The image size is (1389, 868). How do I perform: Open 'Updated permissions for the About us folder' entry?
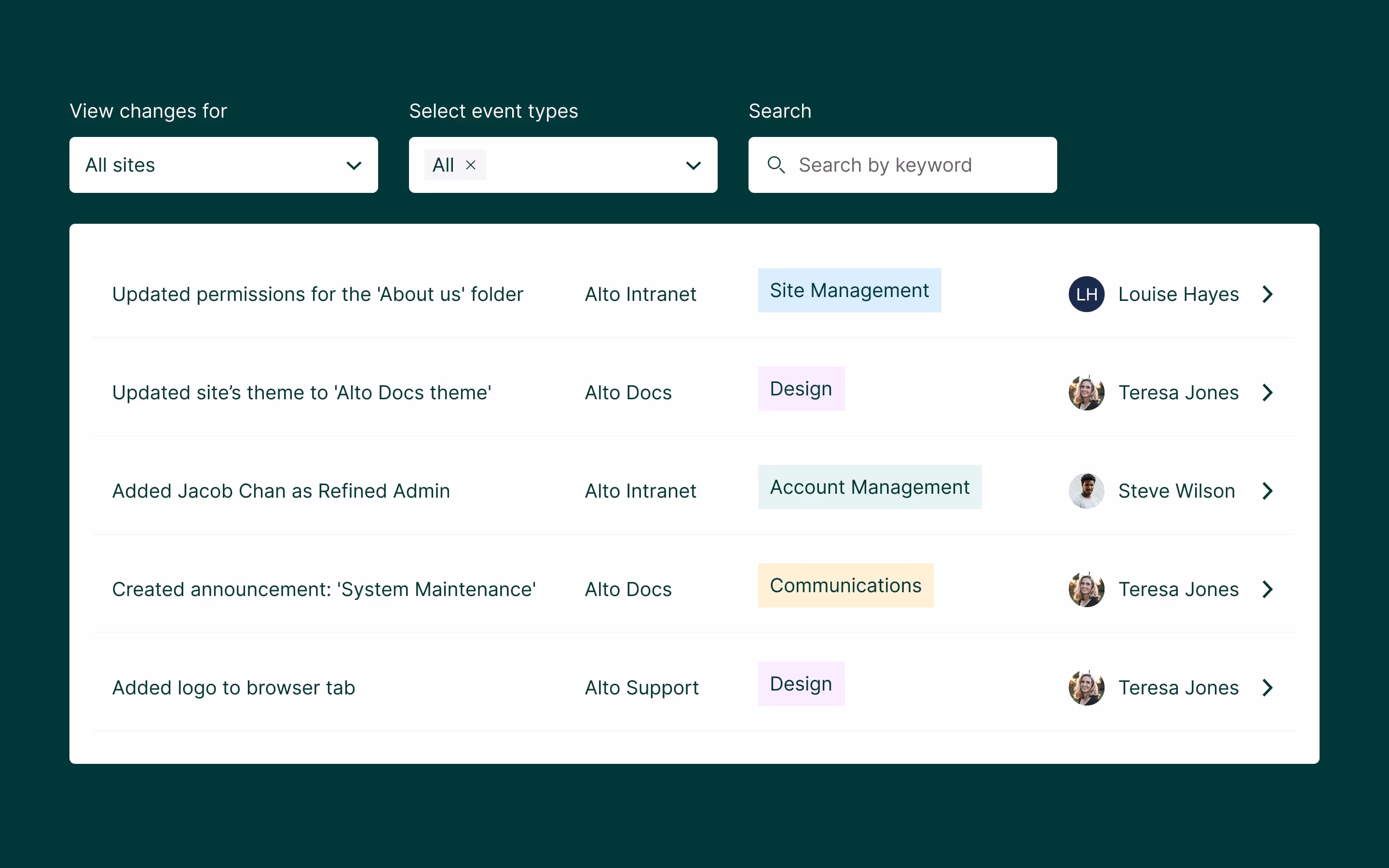pyautogui.click(x=317, y=295)
